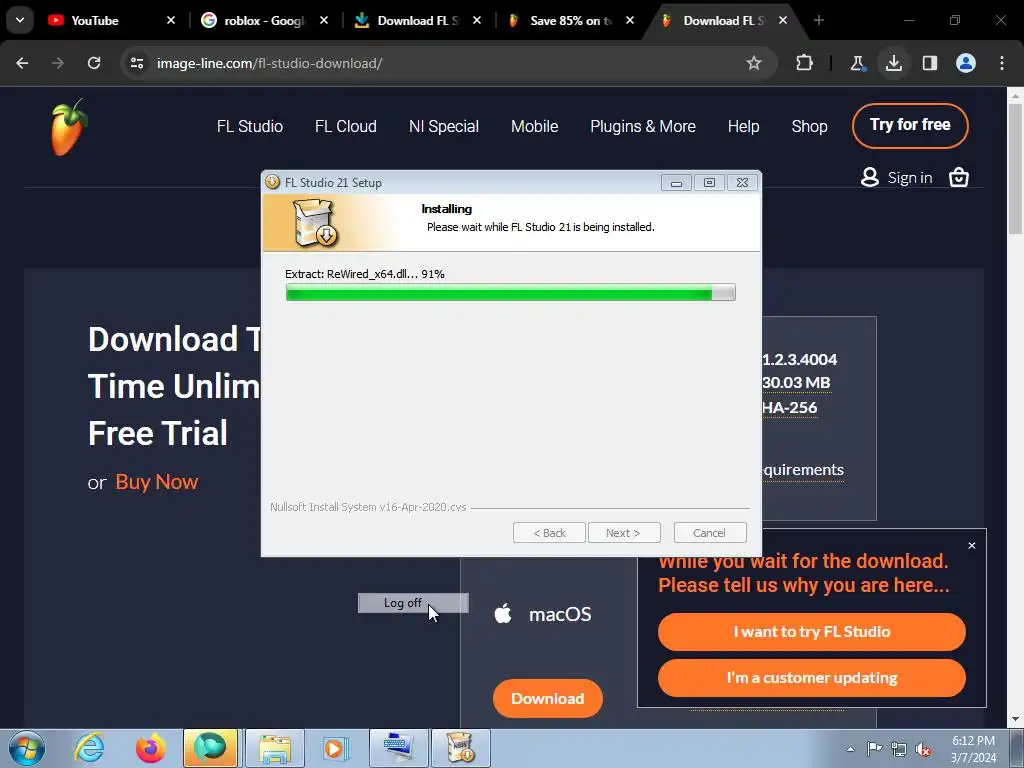
Task: Go back to previous page
Action: pos(22,63)
